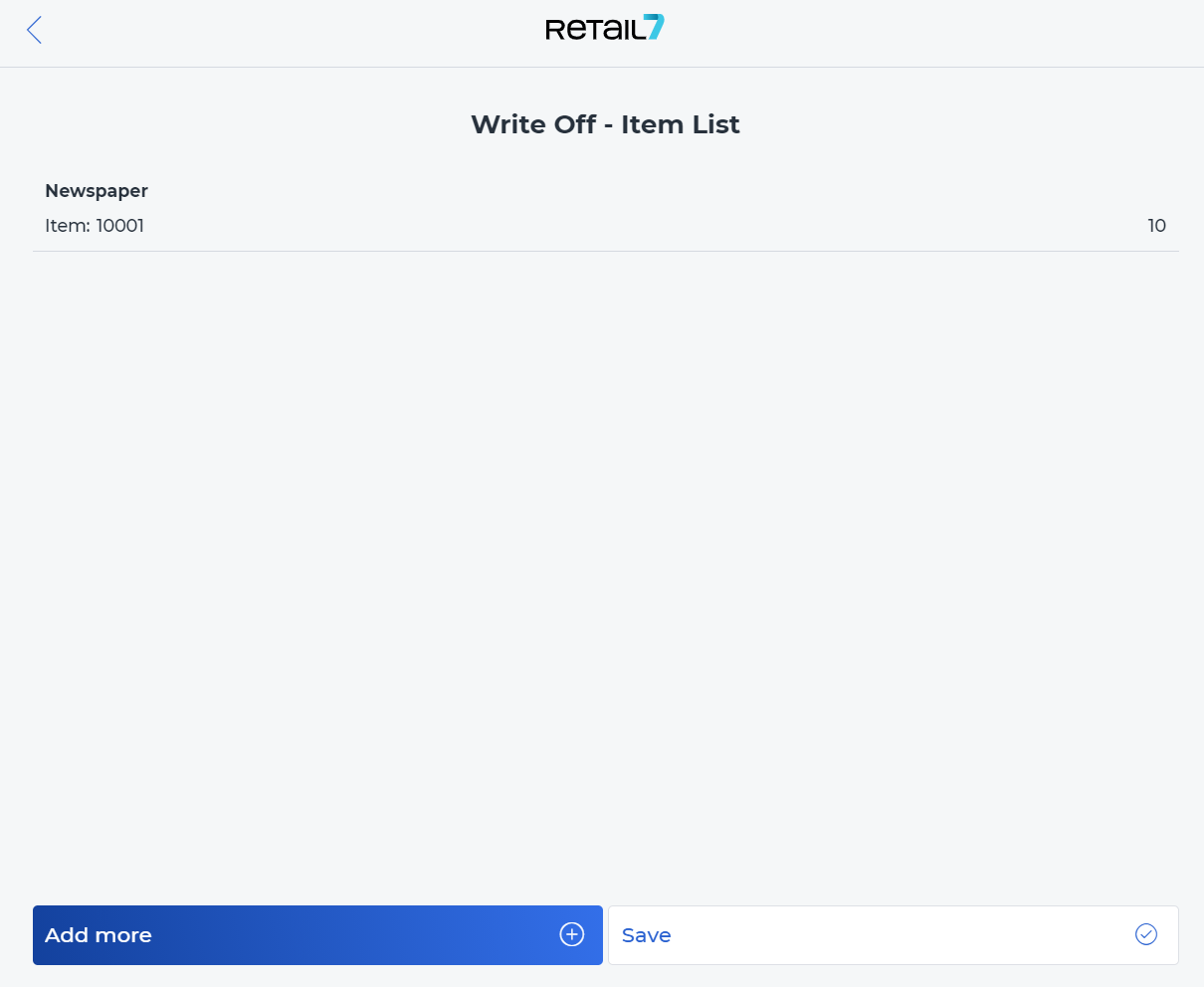
Task: Click the turquoise 7 in the logo
Action: (654, 28)
